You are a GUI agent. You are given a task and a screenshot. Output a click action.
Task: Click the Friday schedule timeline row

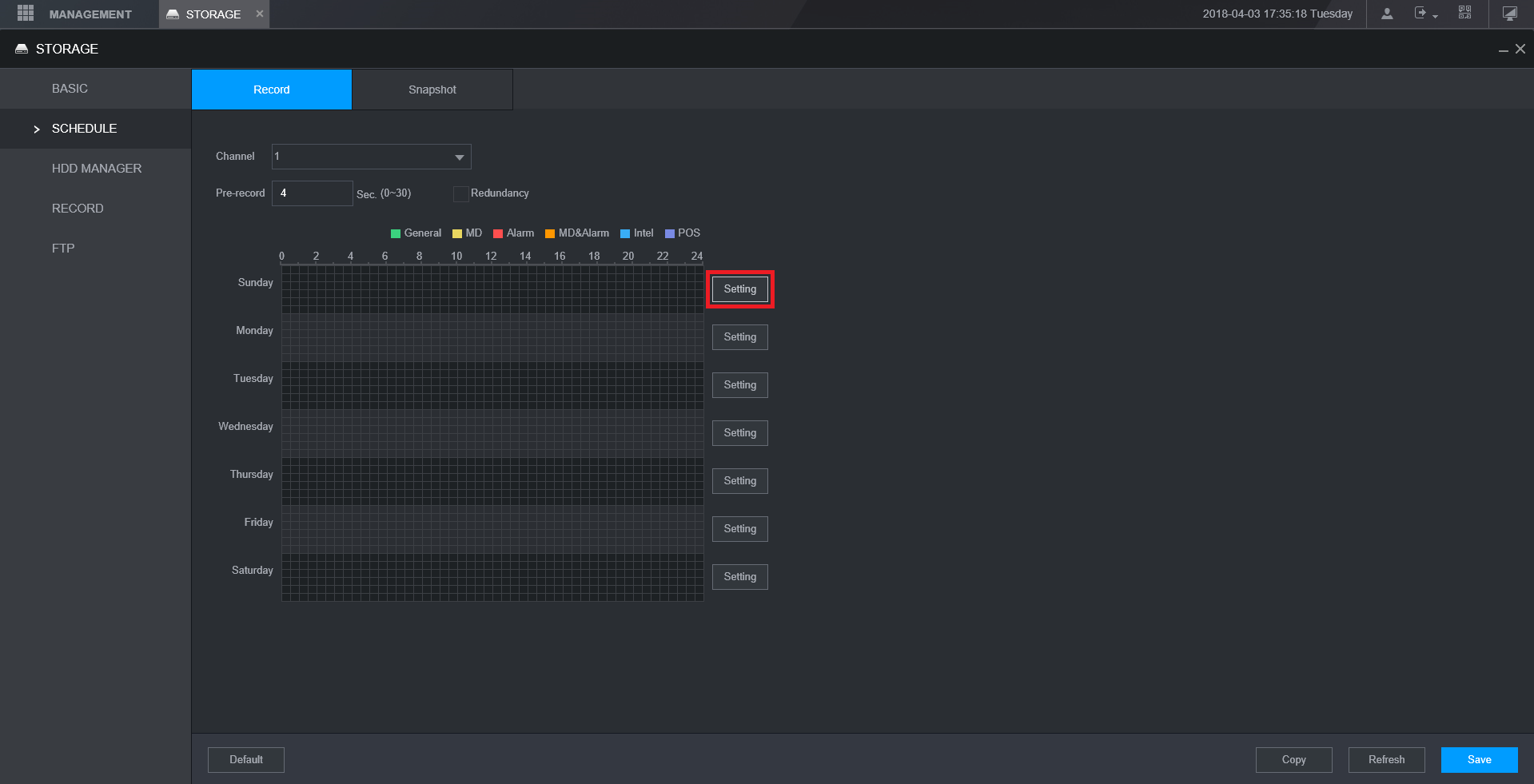[492, 529]
